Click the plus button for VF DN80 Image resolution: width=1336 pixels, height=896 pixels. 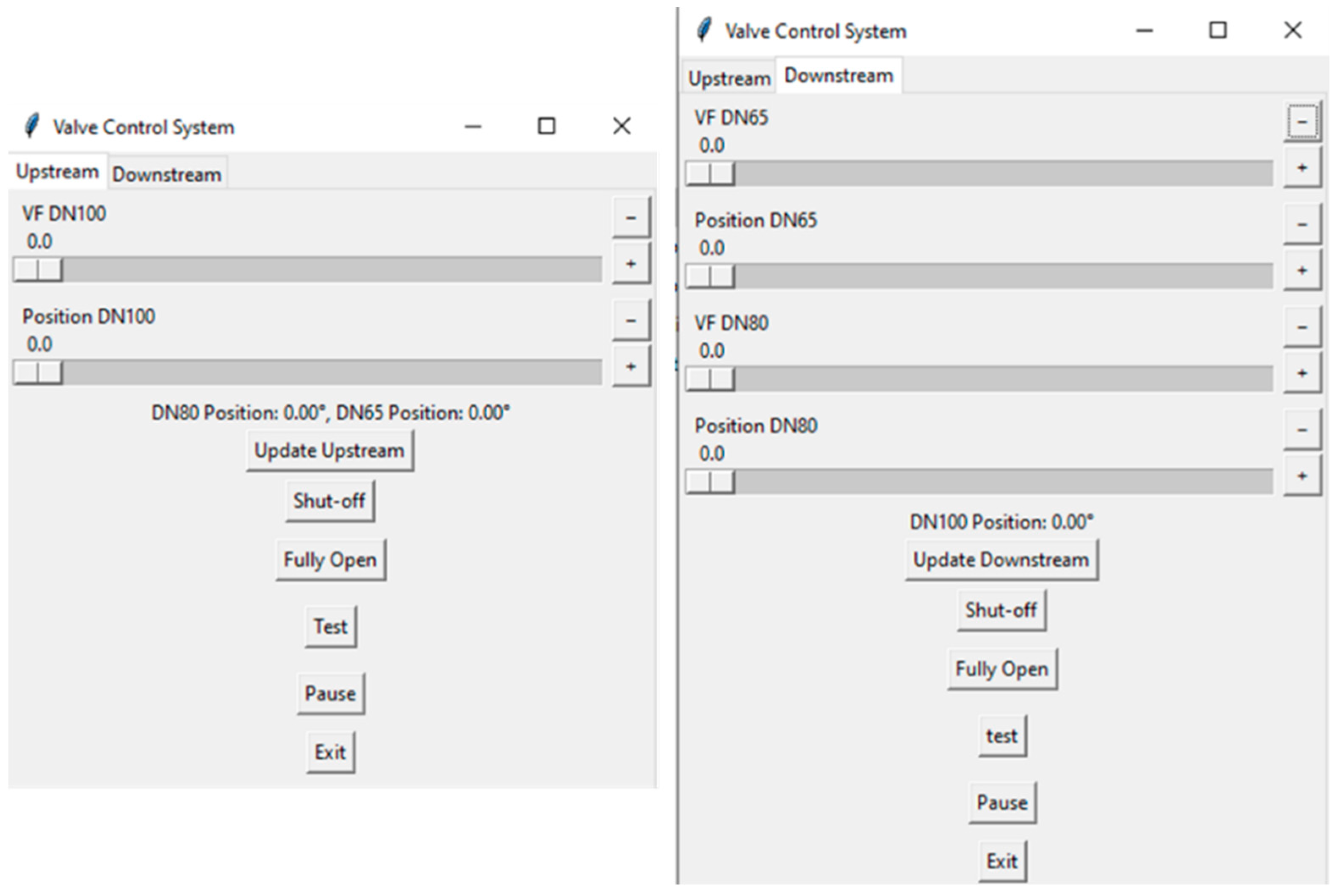[x=1302, y=373]
